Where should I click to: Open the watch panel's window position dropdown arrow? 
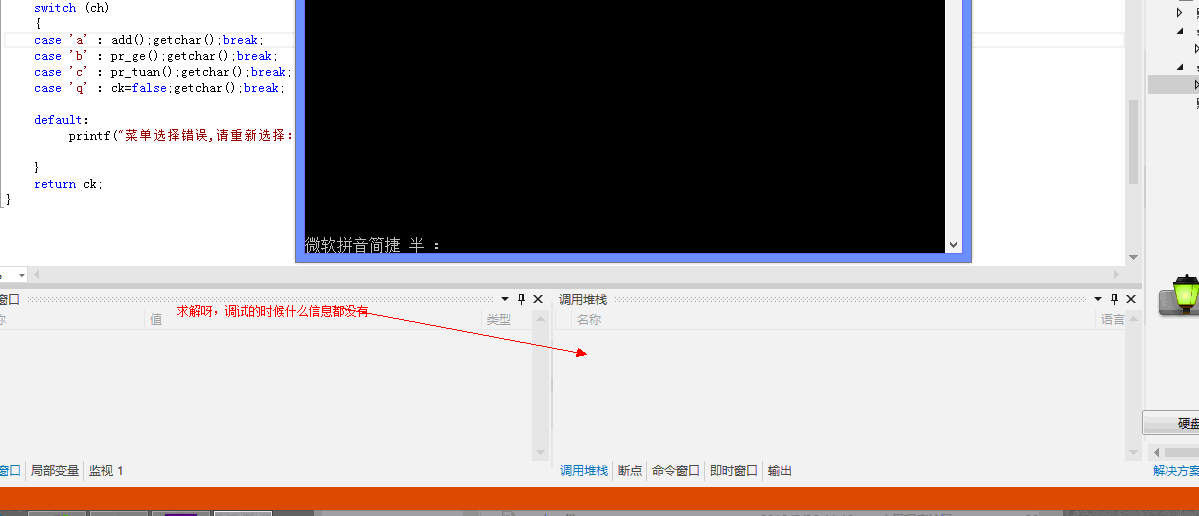505,299
